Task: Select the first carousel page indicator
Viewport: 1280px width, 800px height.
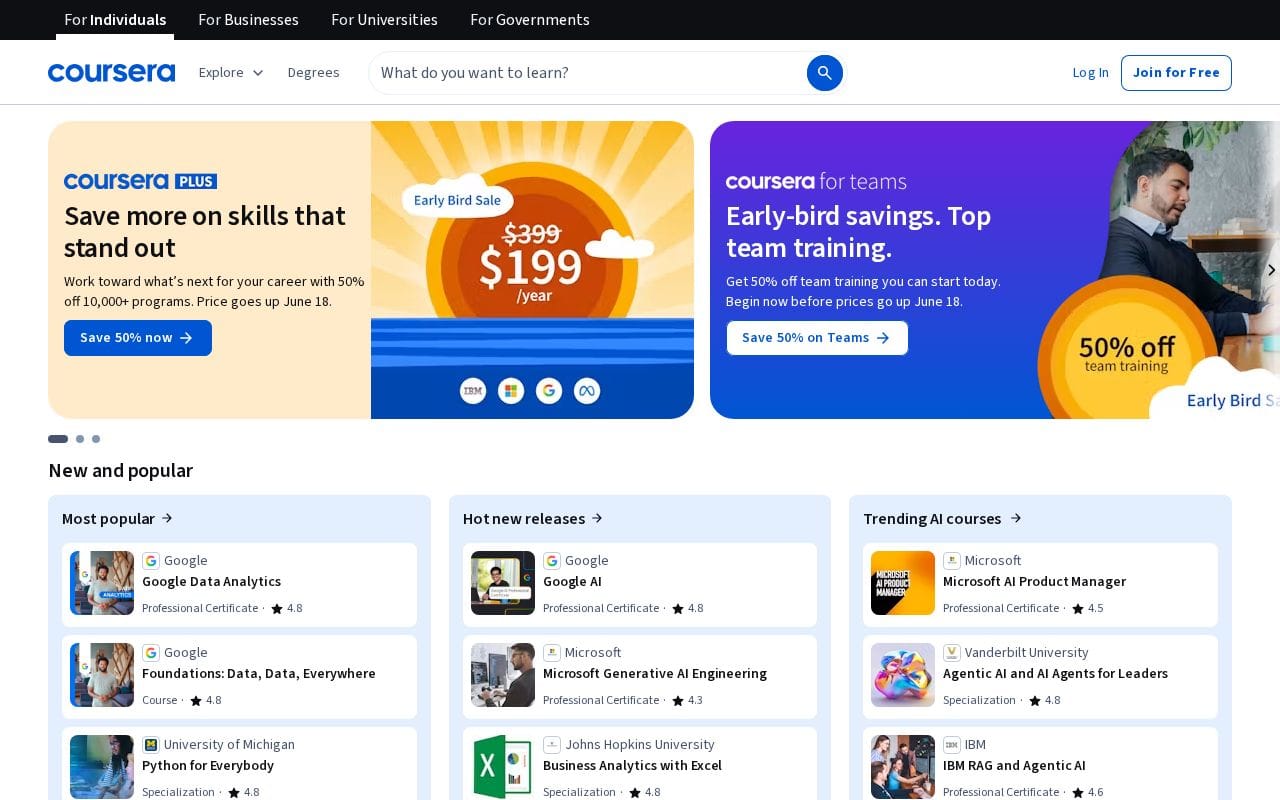Action: (58, 439)
